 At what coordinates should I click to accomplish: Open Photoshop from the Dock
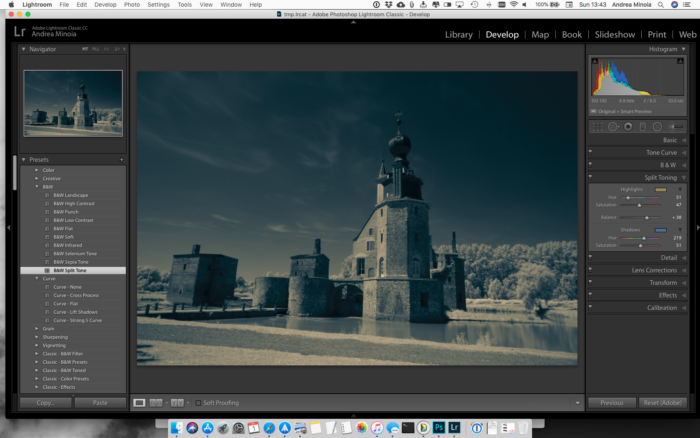coord(439,428)
